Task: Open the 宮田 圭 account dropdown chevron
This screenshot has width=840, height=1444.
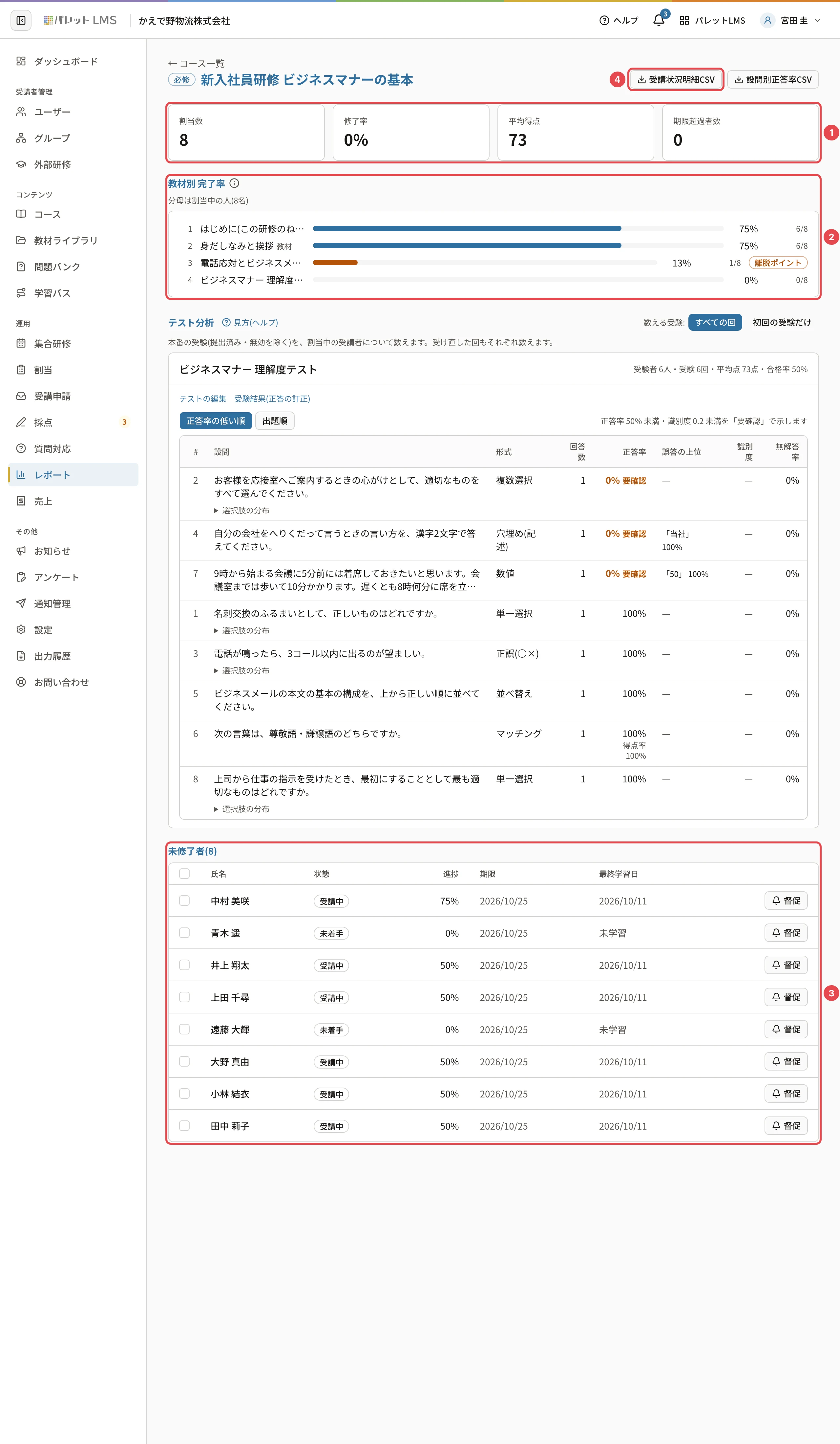Action: point(818,21)
